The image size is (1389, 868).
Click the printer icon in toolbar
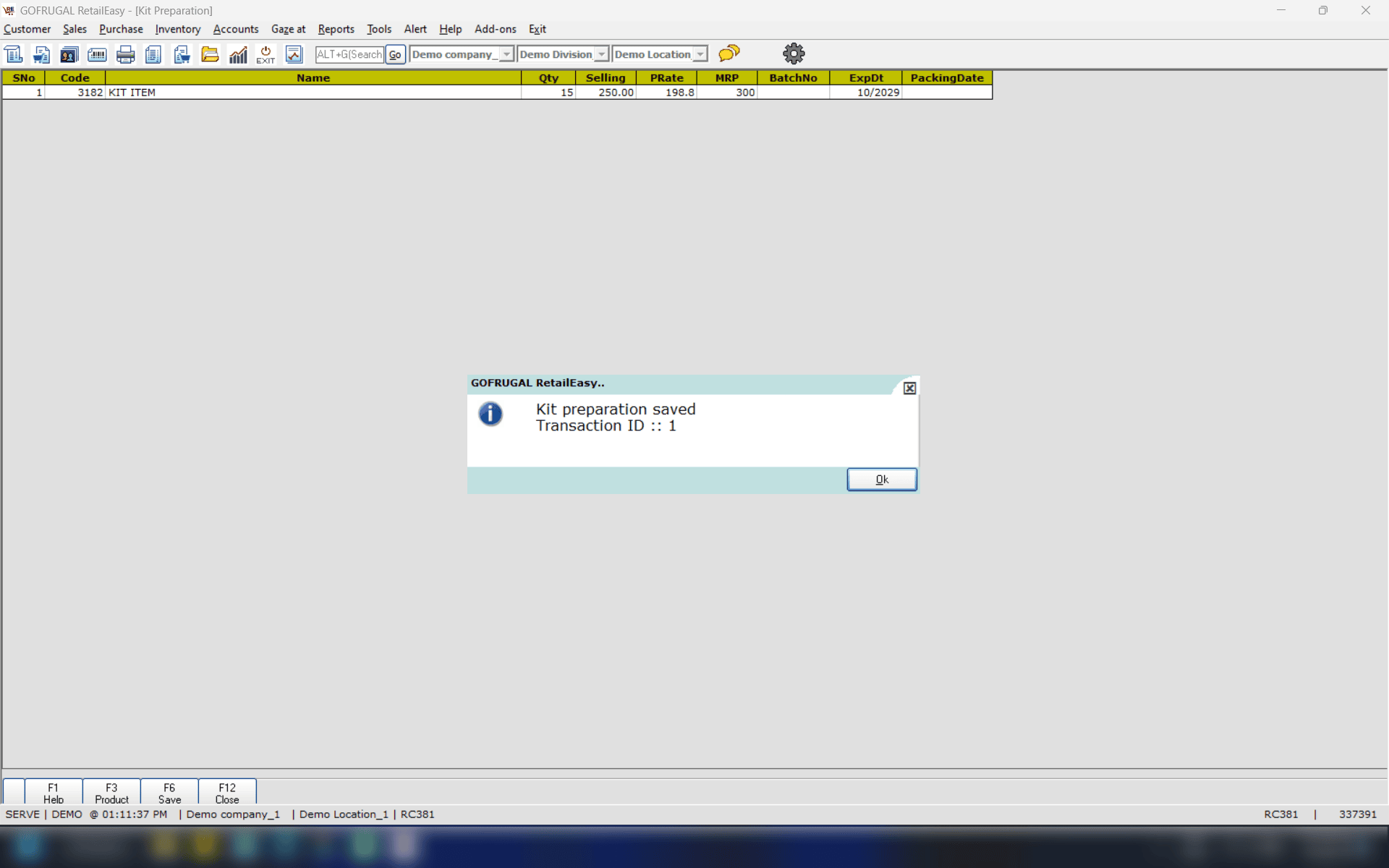pyautogui.click(x=125, y=54)
